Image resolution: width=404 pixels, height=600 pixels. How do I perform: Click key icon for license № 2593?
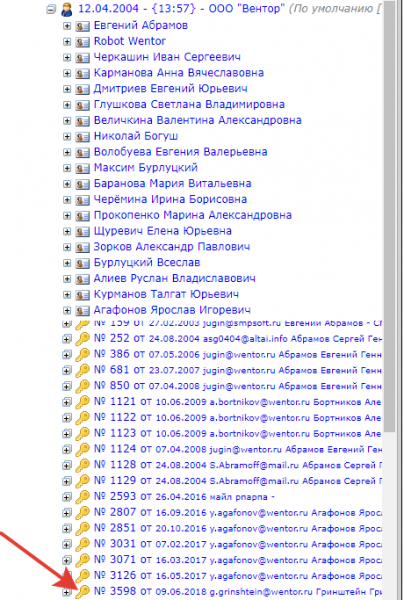[x=82, y=497]
